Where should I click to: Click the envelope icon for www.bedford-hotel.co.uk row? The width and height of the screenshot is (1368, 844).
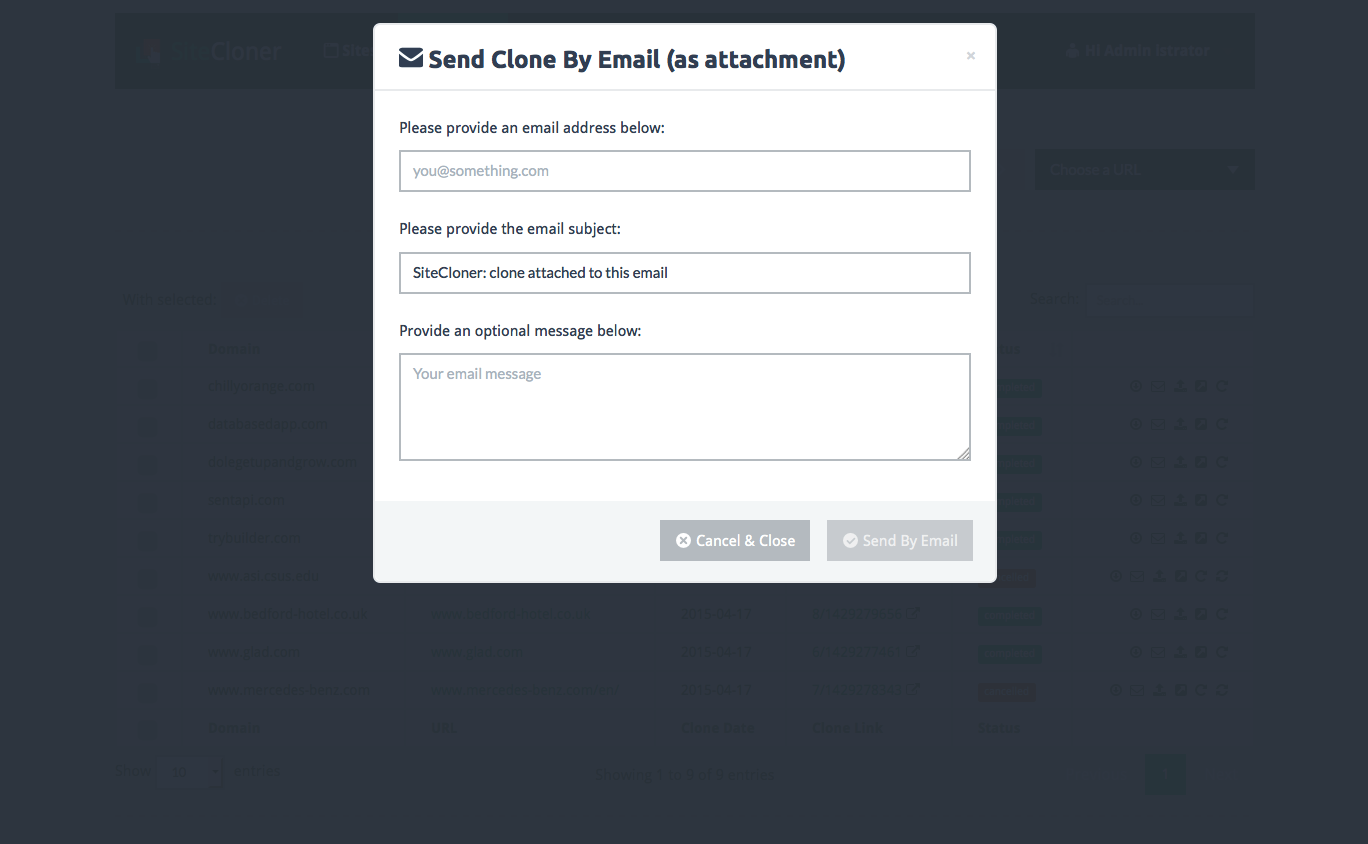(x=1158, y=614)
